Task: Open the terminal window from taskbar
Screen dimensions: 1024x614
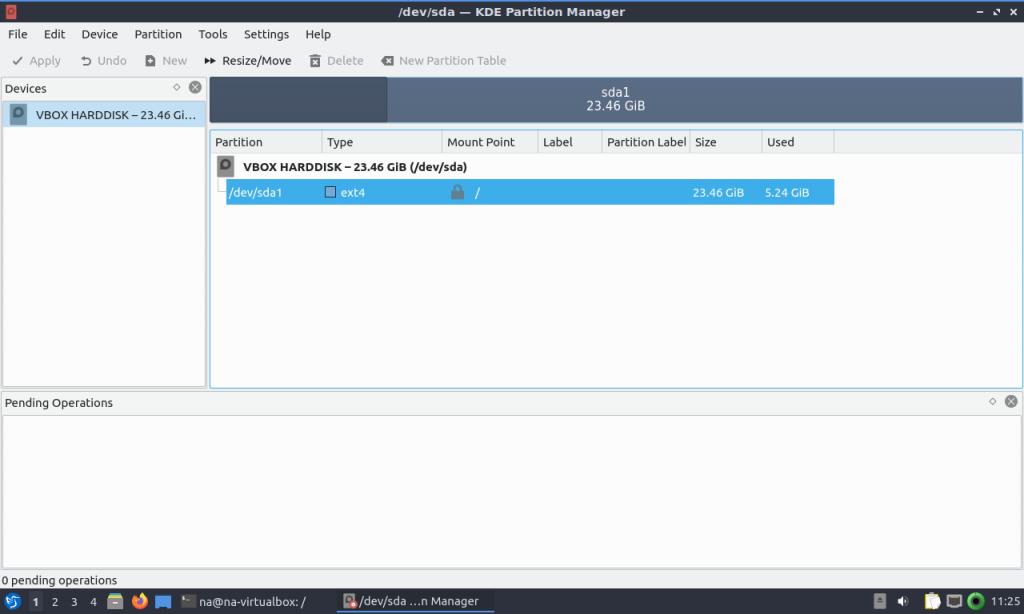Action: point(244,602)
